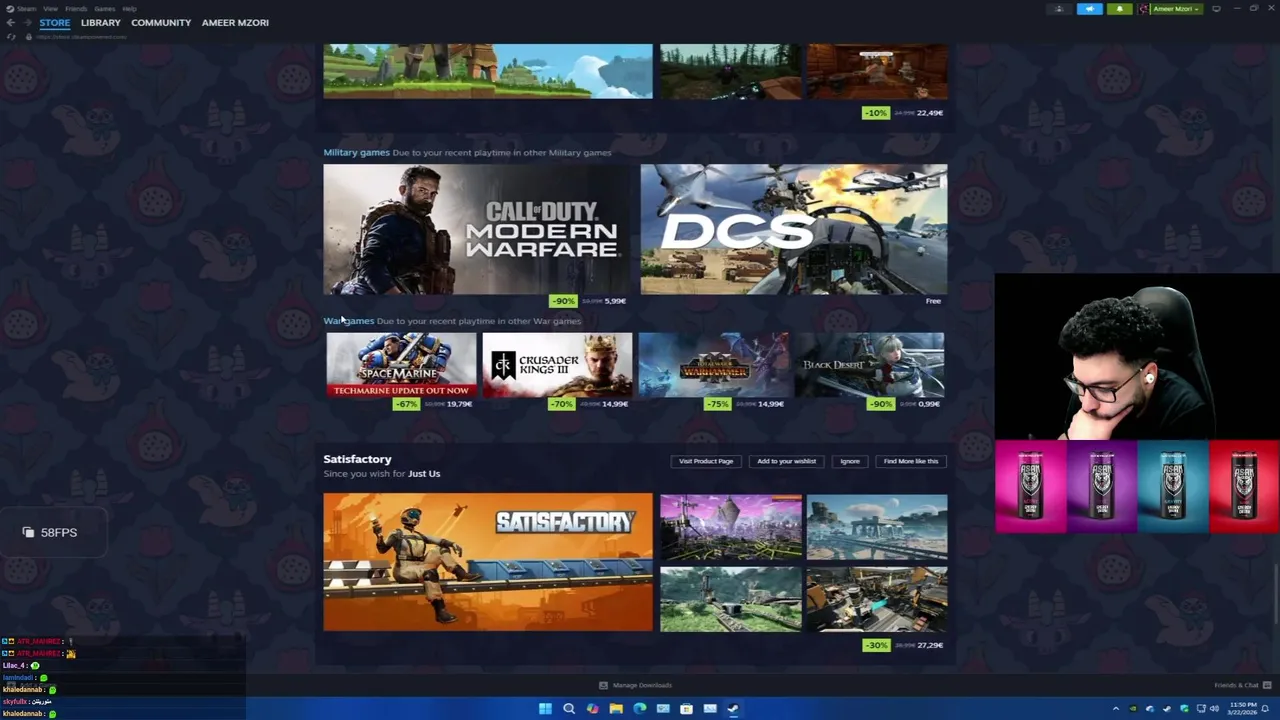Open the blue announcements megaphone button
This screenshot has width=1280, height=720.
1089,9
